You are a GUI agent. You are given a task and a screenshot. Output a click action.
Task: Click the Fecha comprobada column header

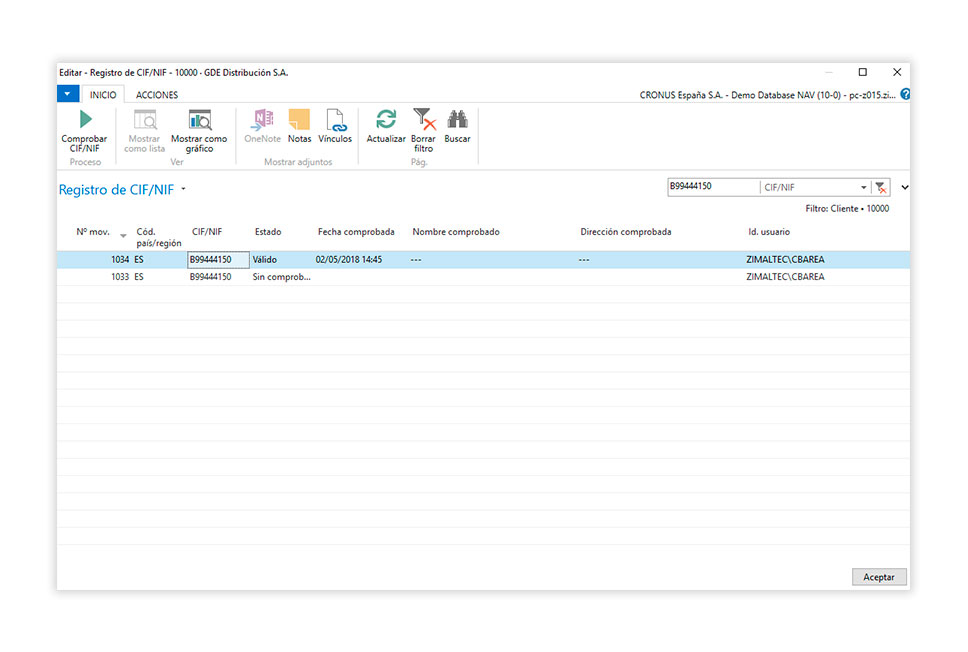[356, 232]
